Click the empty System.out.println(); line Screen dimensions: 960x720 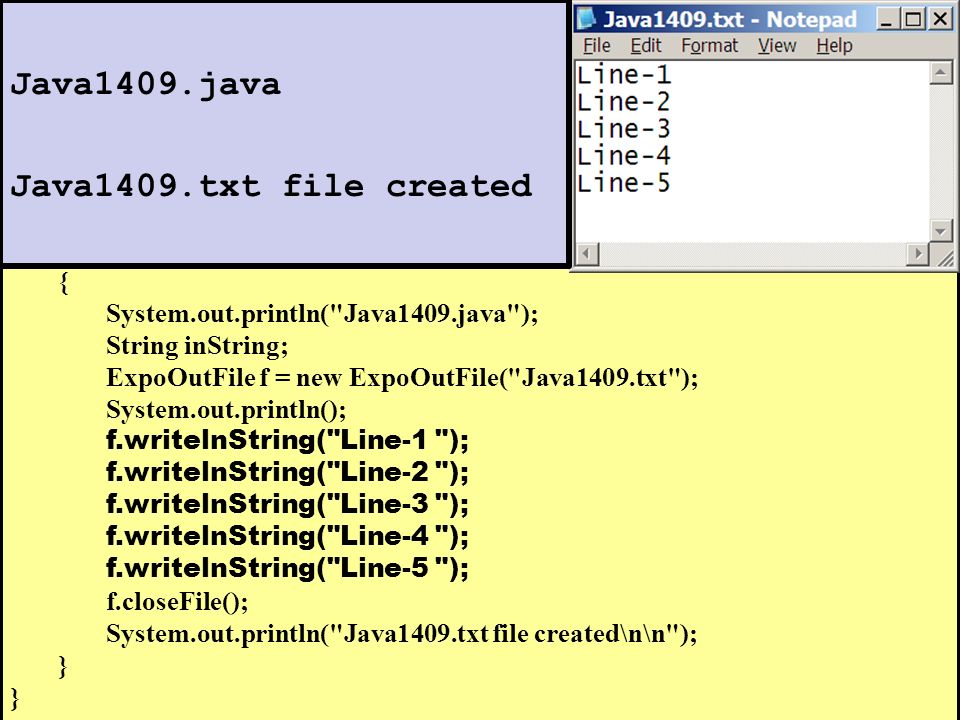[227, 409]
